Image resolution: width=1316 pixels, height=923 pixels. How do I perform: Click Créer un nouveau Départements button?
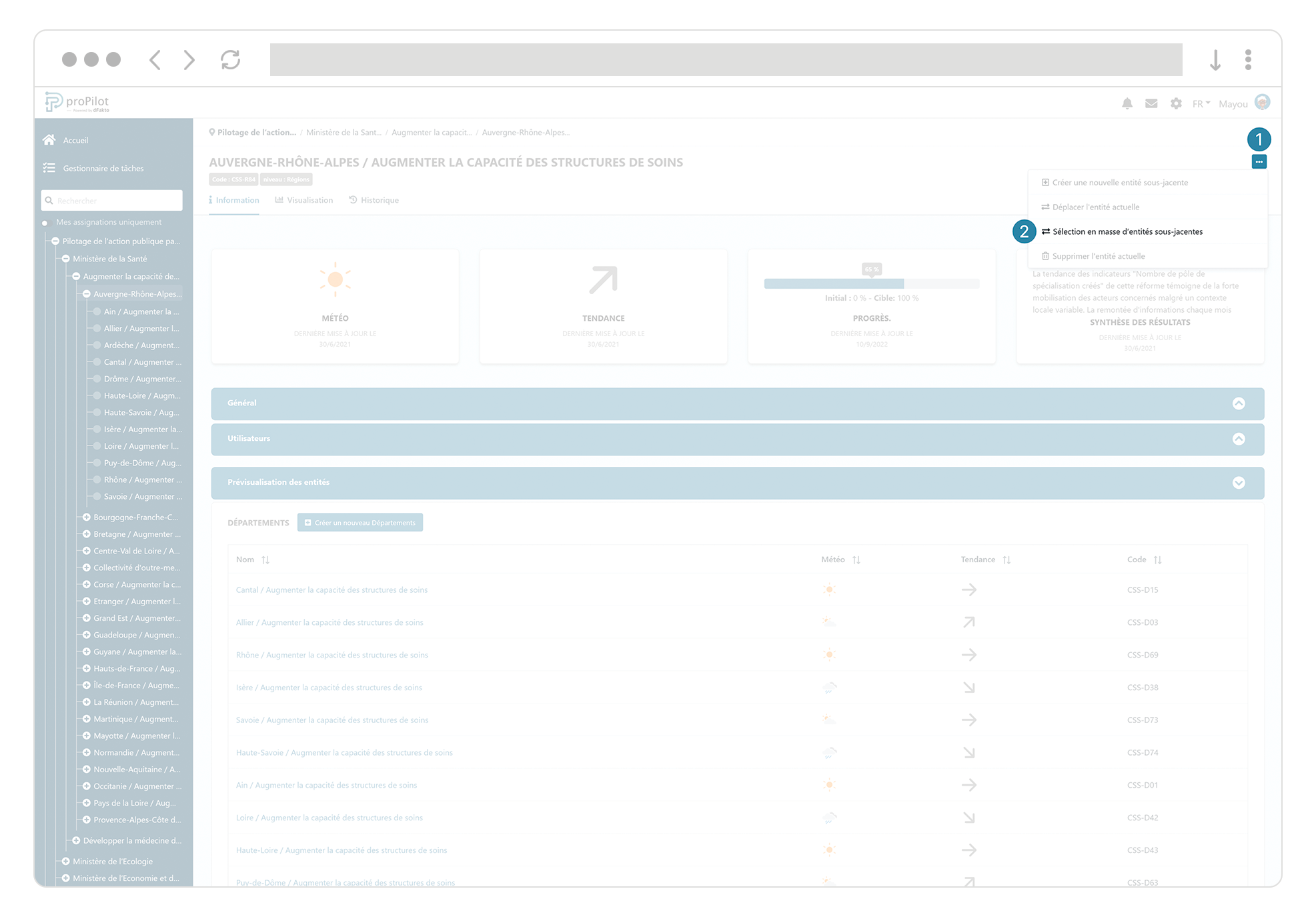360,523
